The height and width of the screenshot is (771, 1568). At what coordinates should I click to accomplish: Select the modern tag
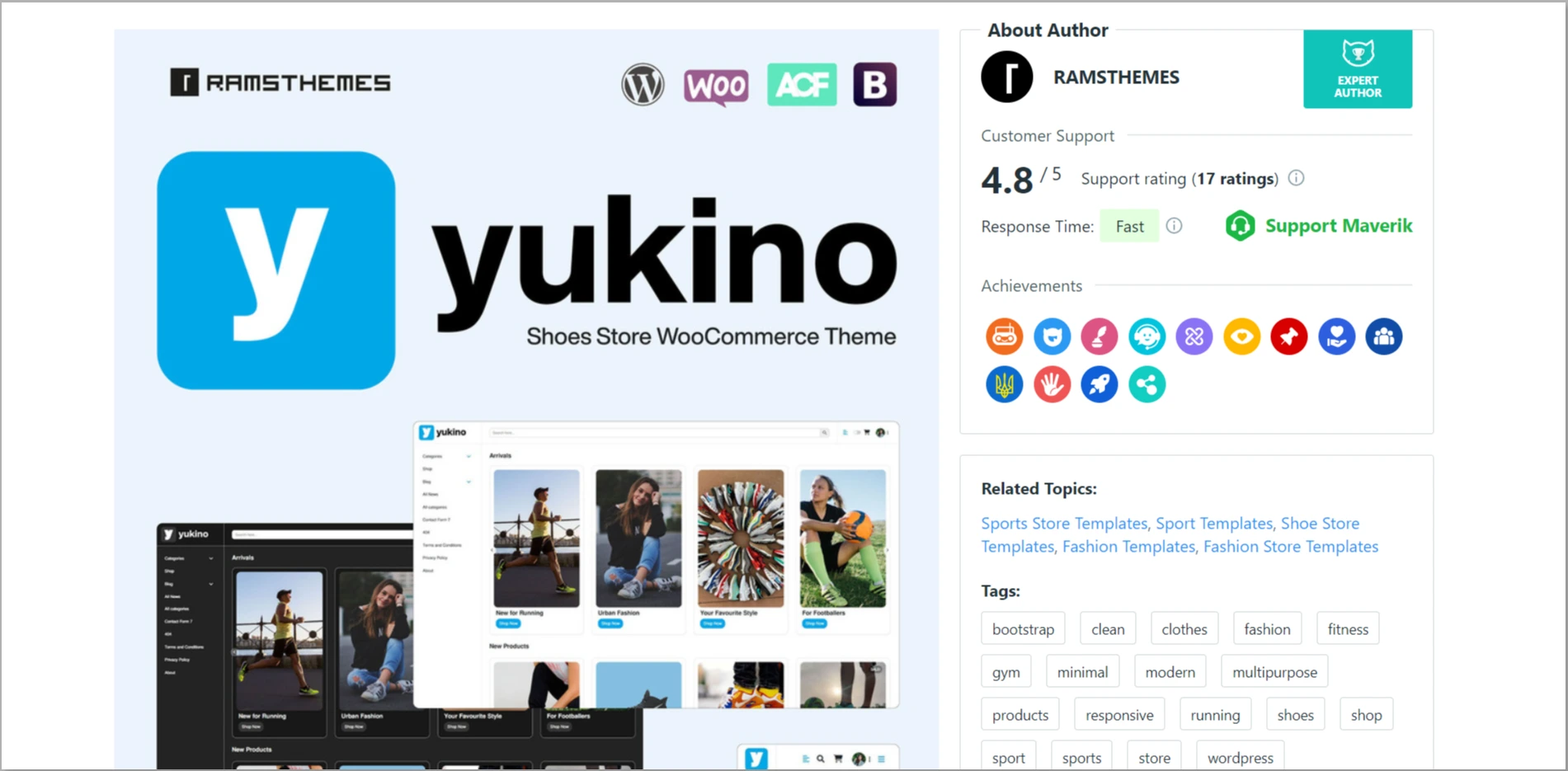[1170, 672]
